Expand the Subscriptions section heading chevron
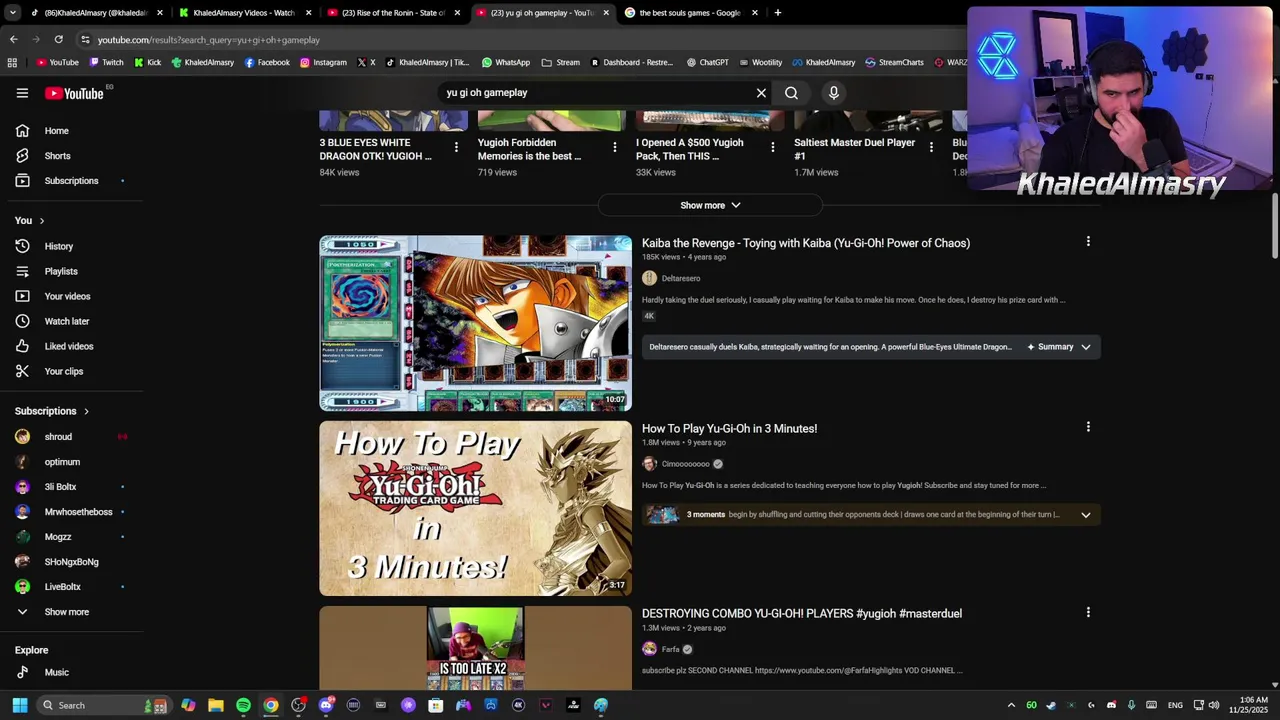Screen dimensions: 1280x720 click(x=86, y=411)
